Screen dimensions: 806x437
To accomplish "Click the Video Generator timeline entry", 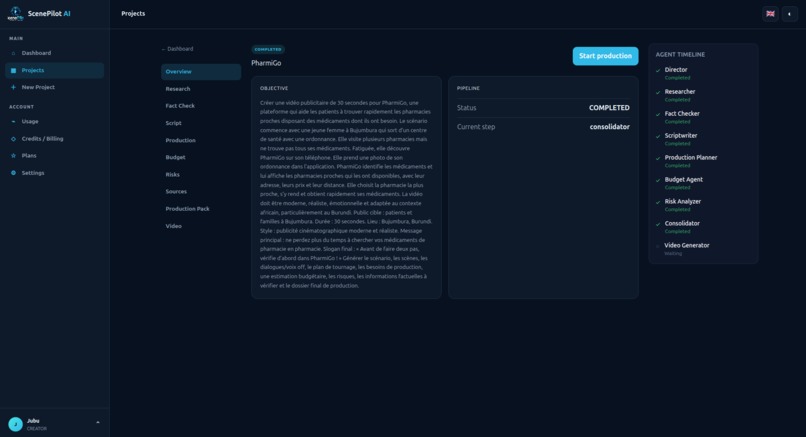I will pos(703,249).
